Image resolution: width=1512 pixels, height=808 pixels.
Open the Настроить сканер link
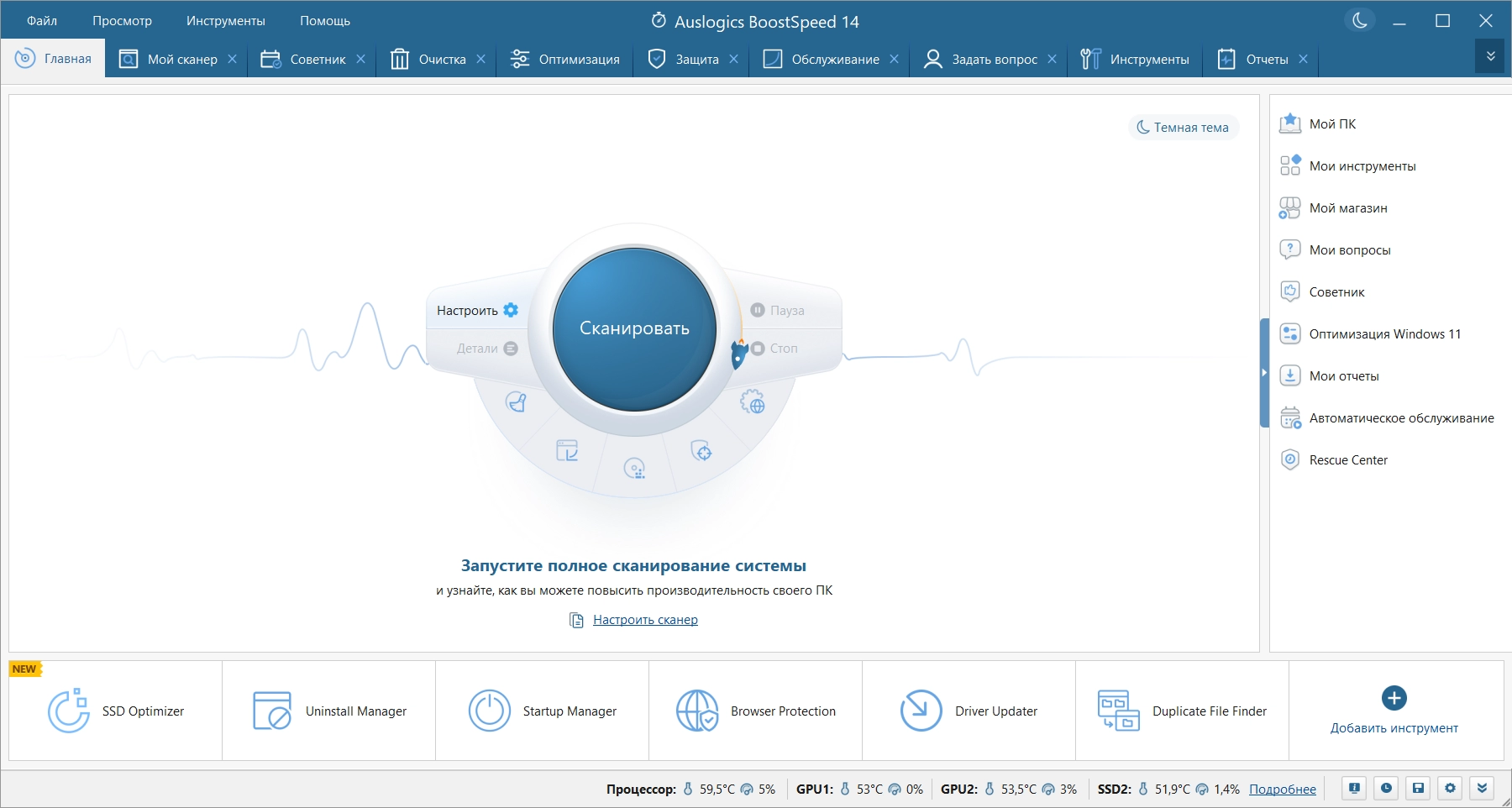[x=645, y=620]
